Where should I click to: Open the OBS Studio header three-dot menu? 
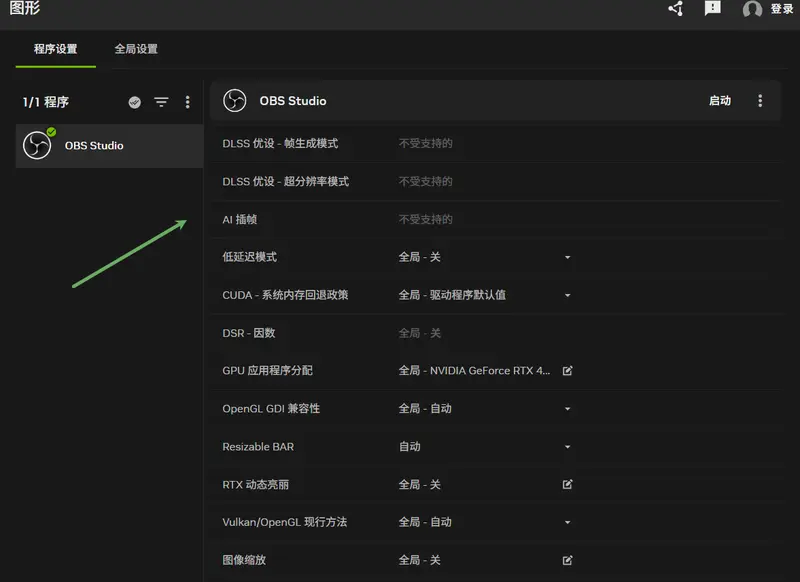760,100
